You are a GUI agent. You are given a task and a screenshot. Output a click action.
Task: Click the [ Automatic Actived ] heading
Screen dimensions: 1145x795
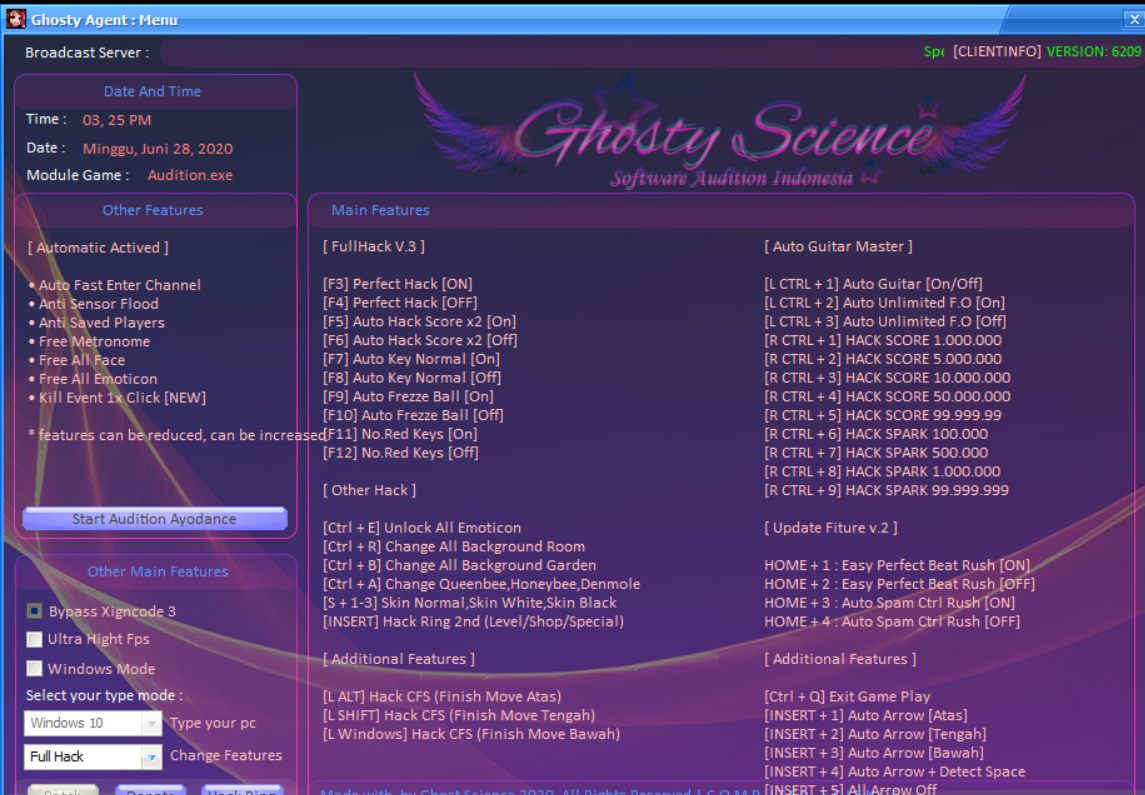point(98,247)
